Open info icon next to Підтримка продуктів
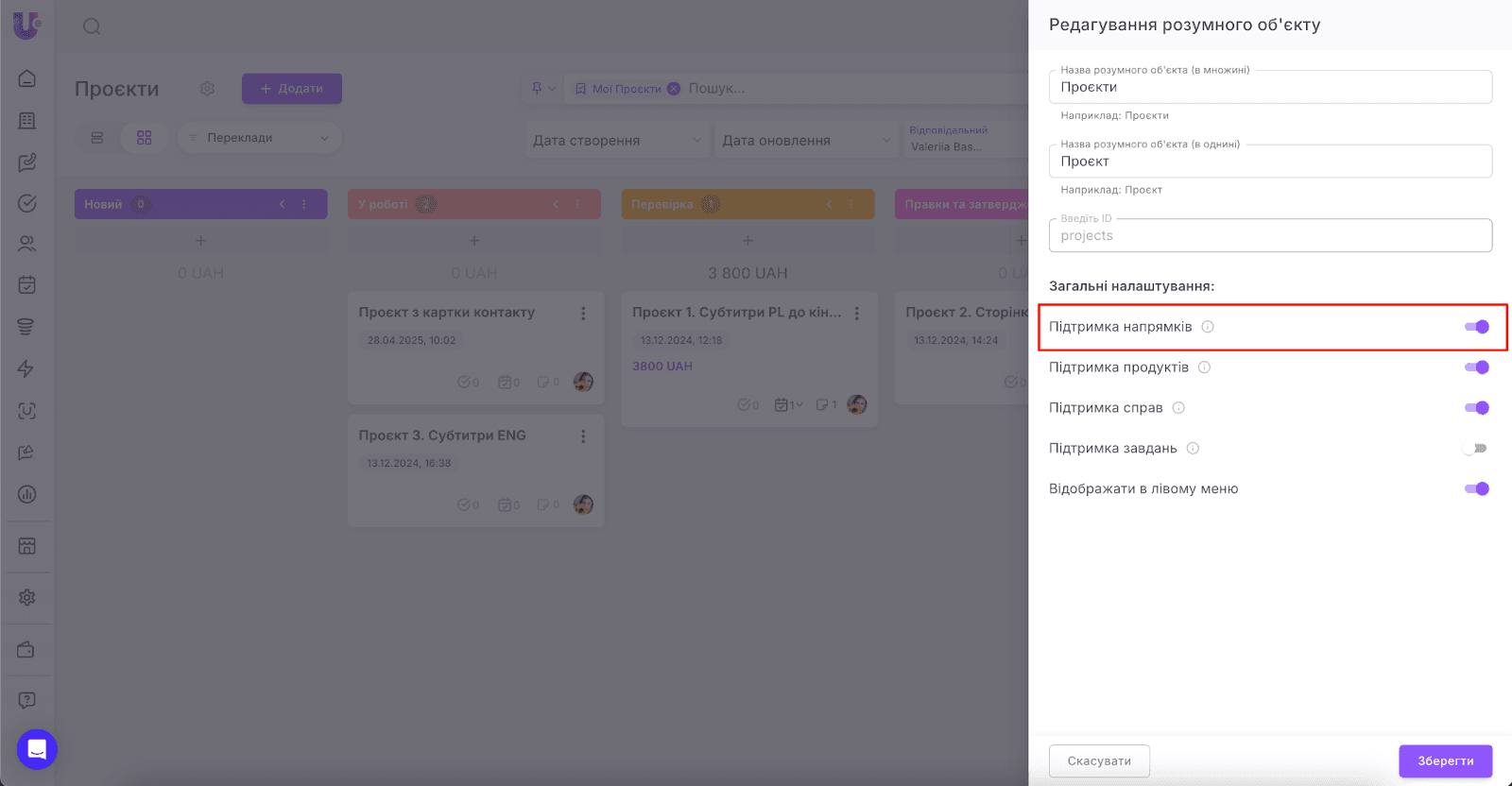 point(1204,367)
